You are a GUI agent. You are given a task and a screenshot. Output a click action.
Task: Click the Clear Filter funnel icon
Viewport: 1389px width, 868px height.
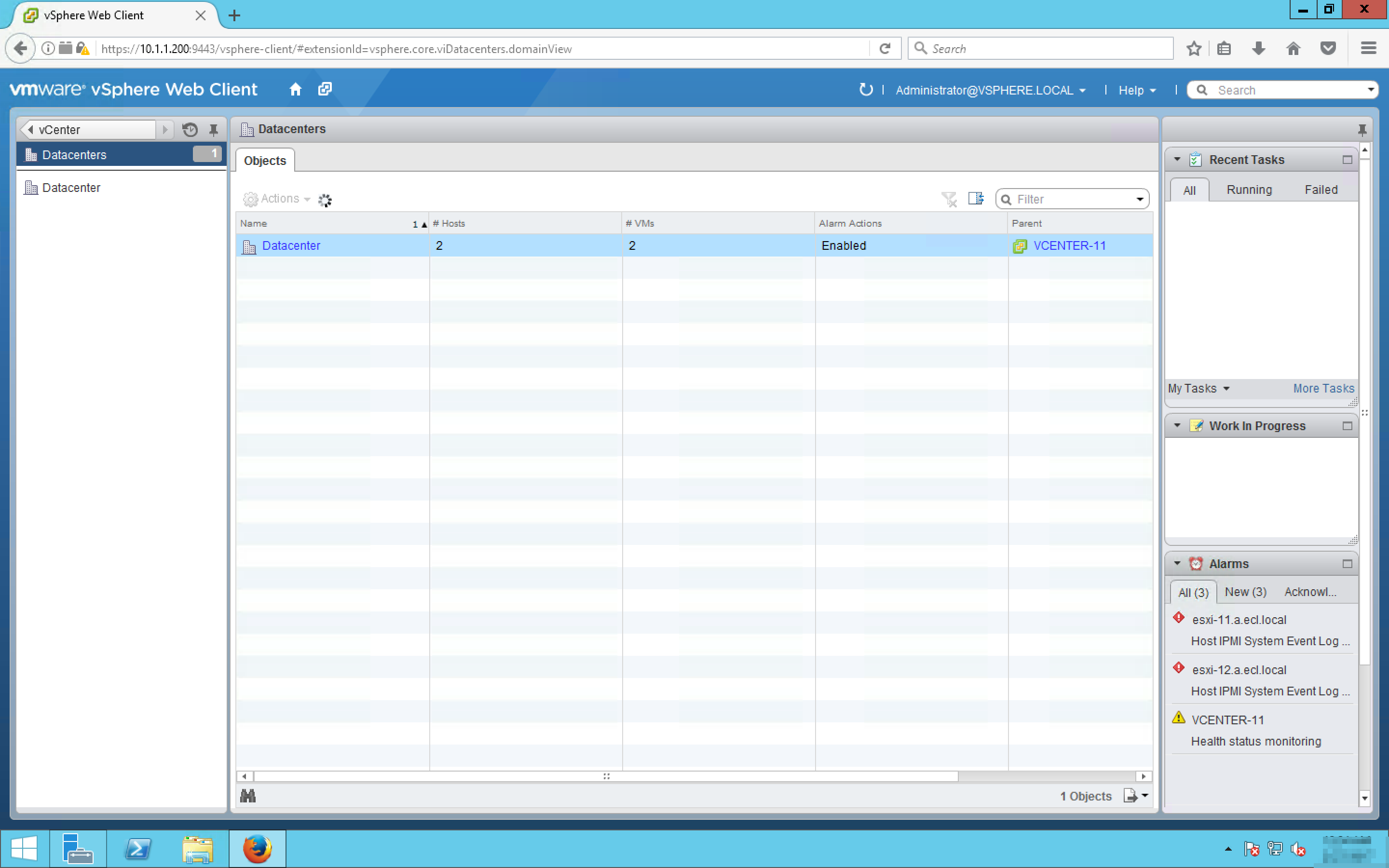click(949, 199)
